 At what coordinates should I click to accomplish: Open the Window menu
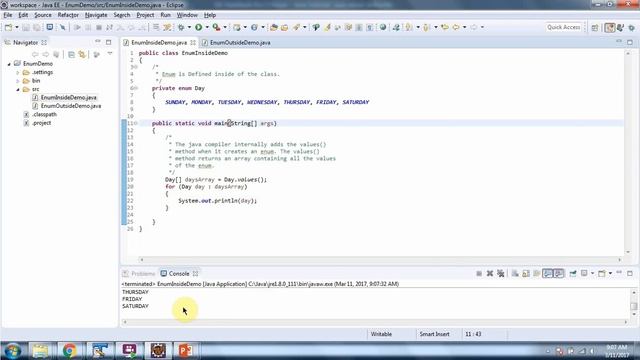click(187, 15)
